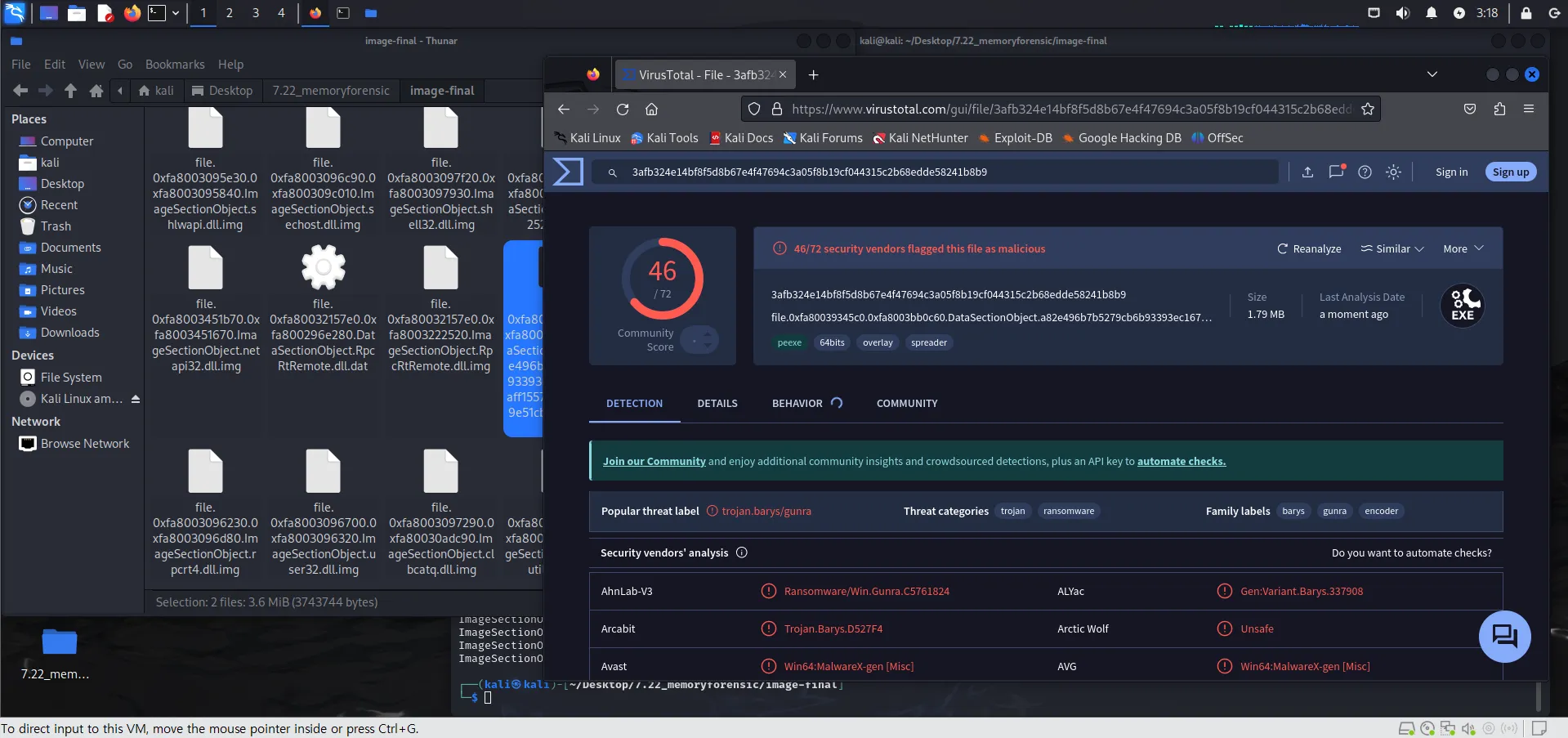This screenshot has height=738, width=1568.
Task: Switch to the BEHAVIOR tab
Action: [797, 403]
